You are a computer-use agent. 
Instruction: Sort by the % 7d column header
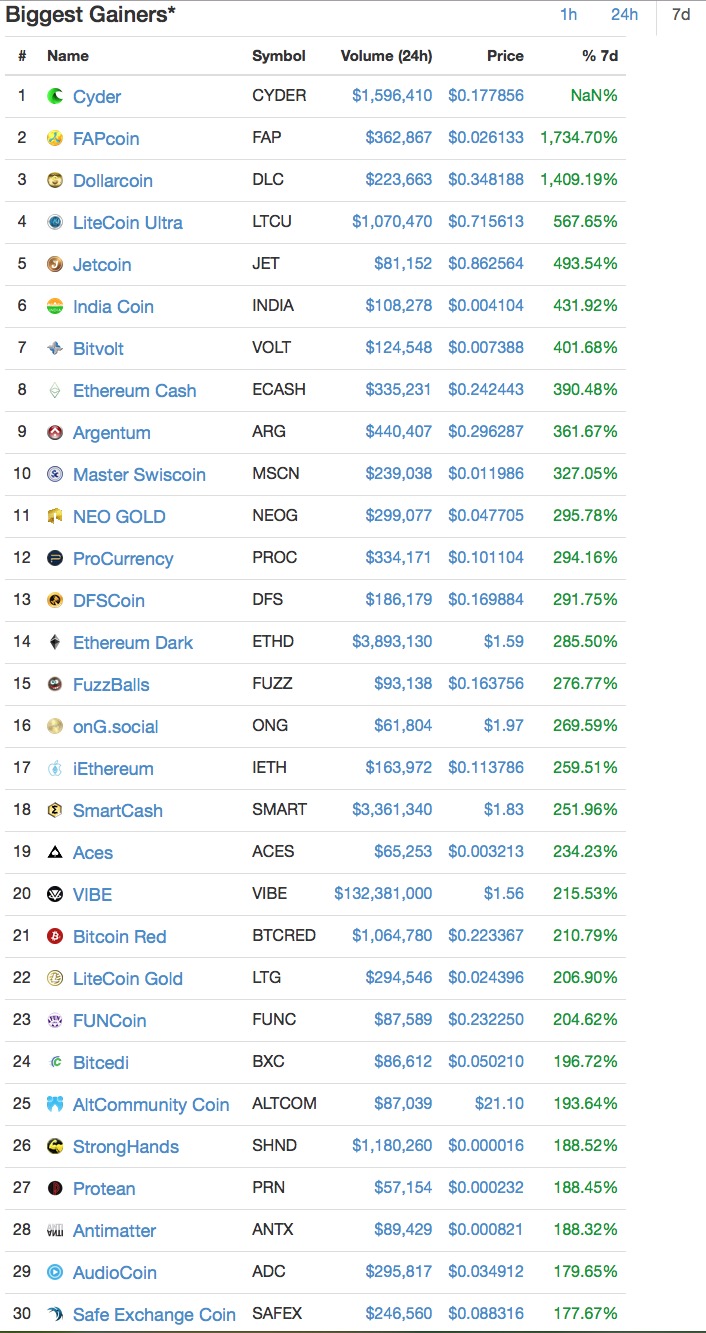600,56
